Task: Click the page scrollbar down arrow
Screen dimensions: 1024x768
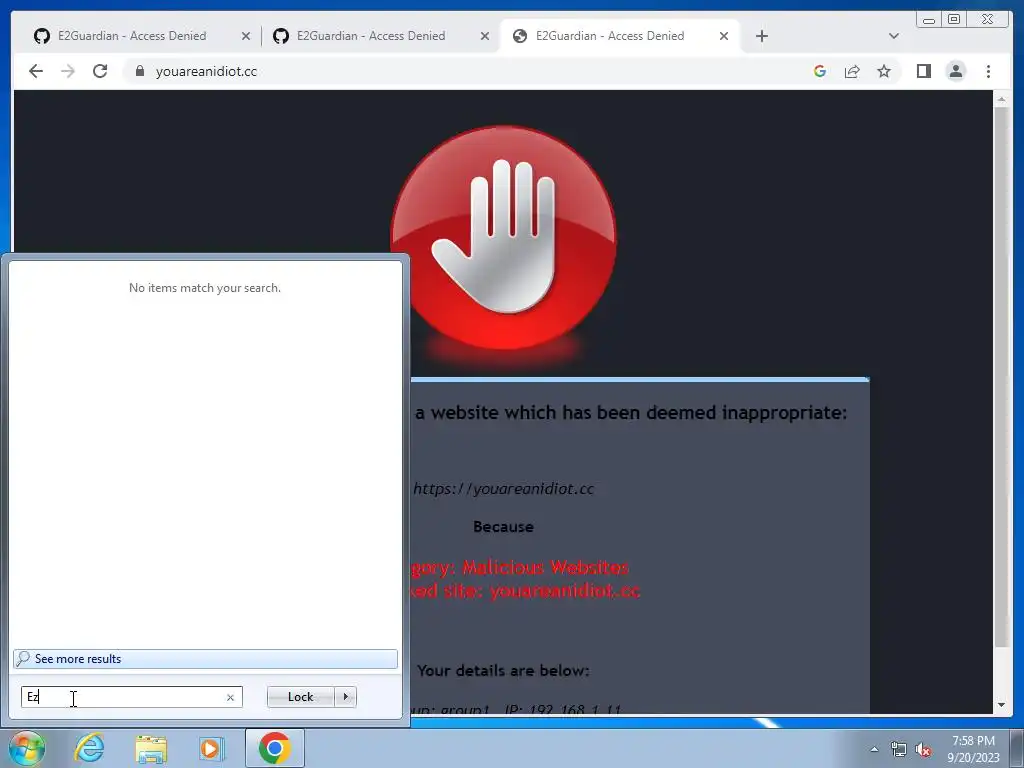Action: tap(1001, 705)
